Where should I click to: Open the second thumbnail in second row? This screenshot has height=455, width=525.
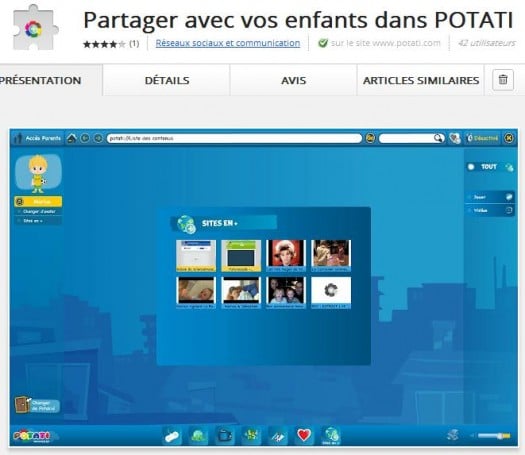[x=241, y=292]
